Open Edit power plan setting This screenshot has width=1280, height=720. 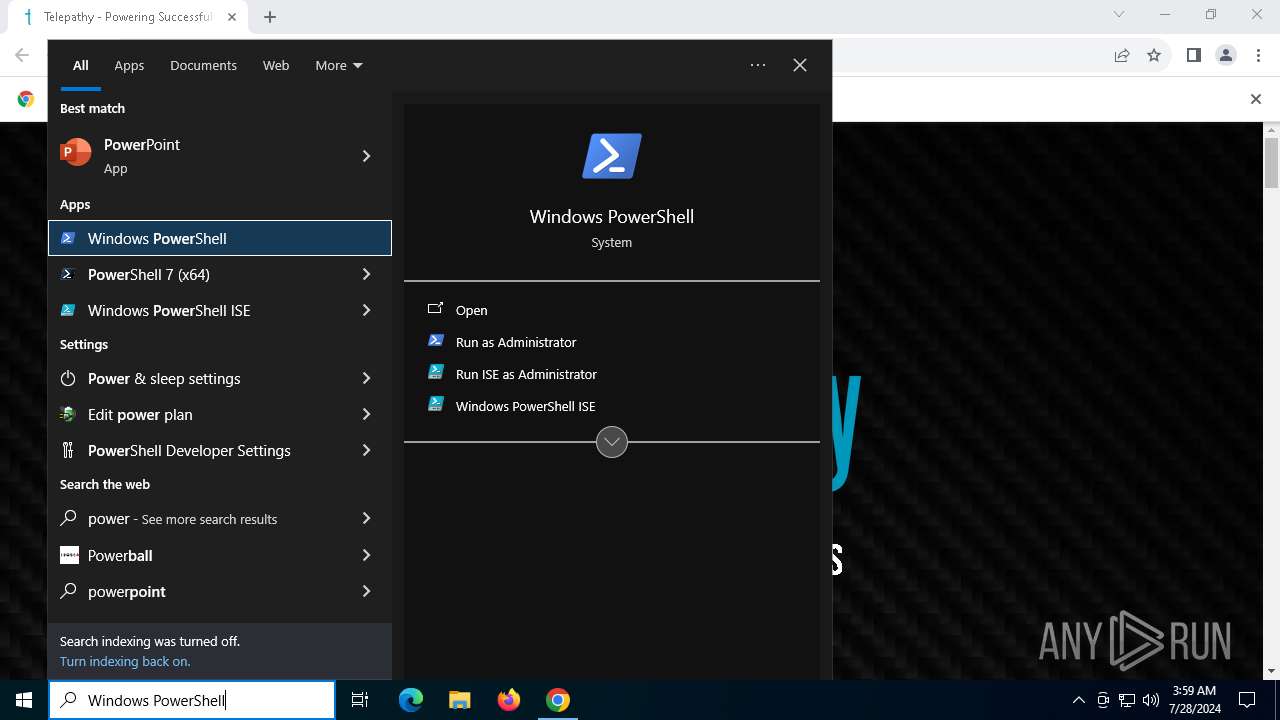(x=196, y=414)
